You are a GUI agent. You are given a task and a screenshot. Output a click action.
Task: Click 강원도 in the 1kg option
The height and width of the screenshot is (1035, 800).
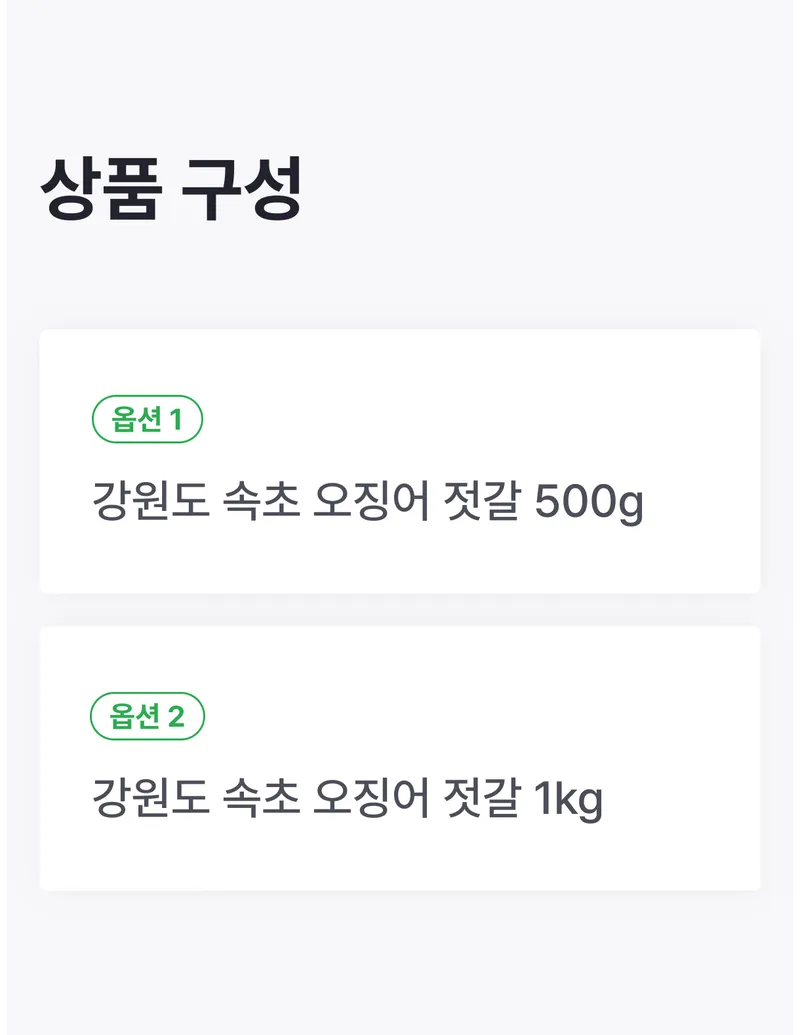[151, 798]
